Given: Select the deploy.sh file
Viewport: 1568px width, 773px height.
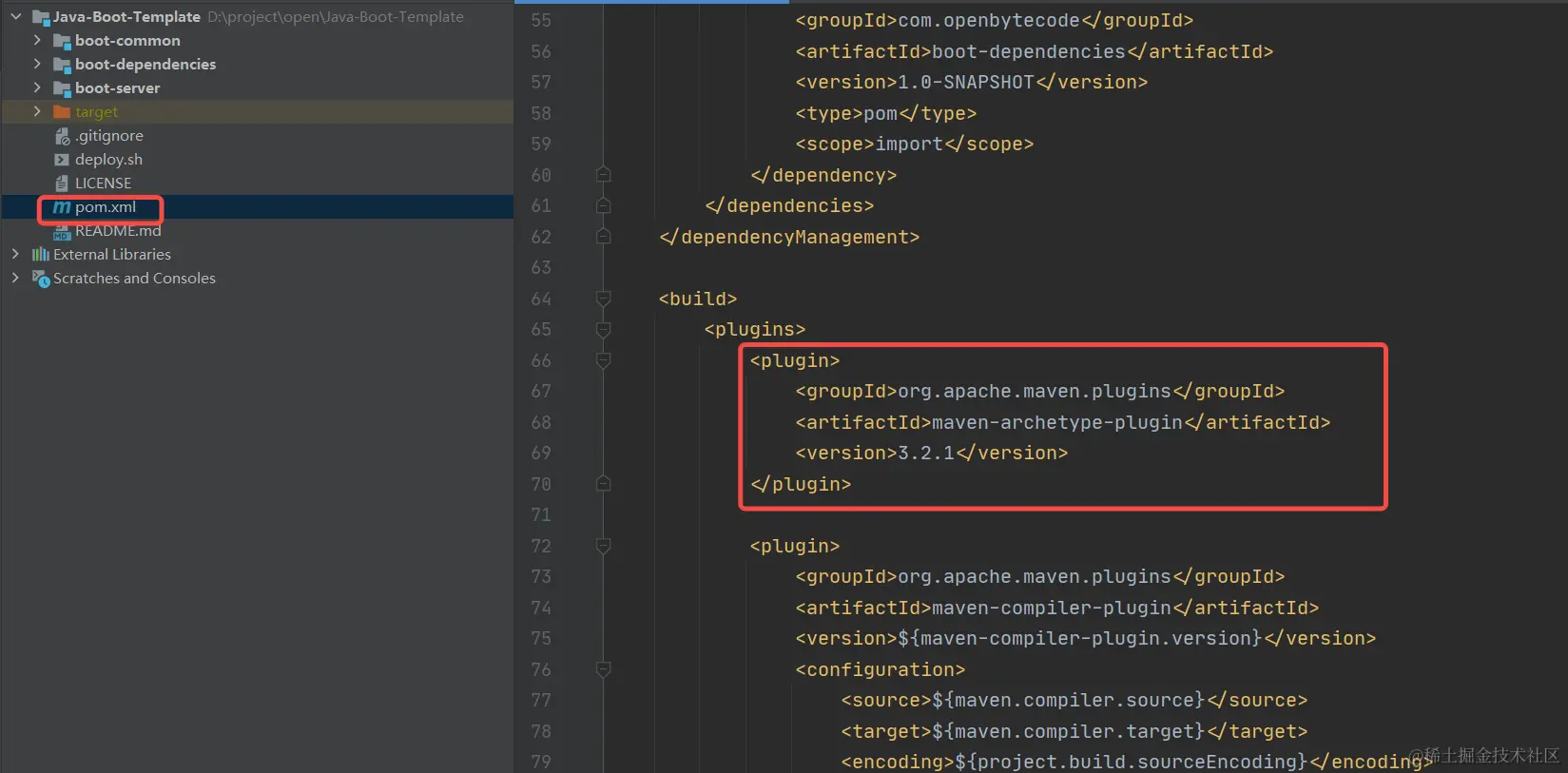Looking at the screenshot, I should pos(108,160).
